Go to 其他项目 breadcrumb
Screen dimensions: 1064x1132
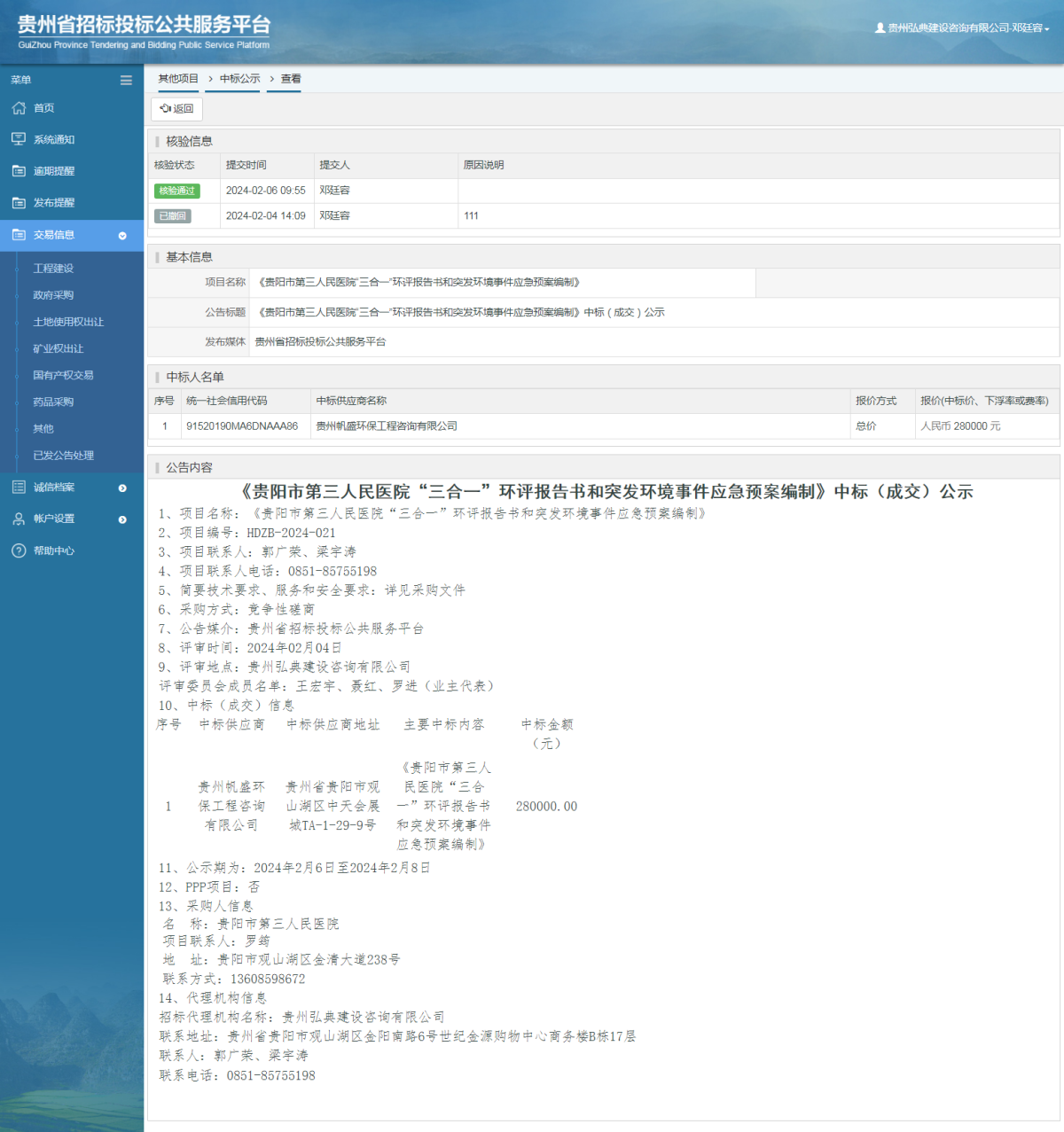click(x=178, y=79)
